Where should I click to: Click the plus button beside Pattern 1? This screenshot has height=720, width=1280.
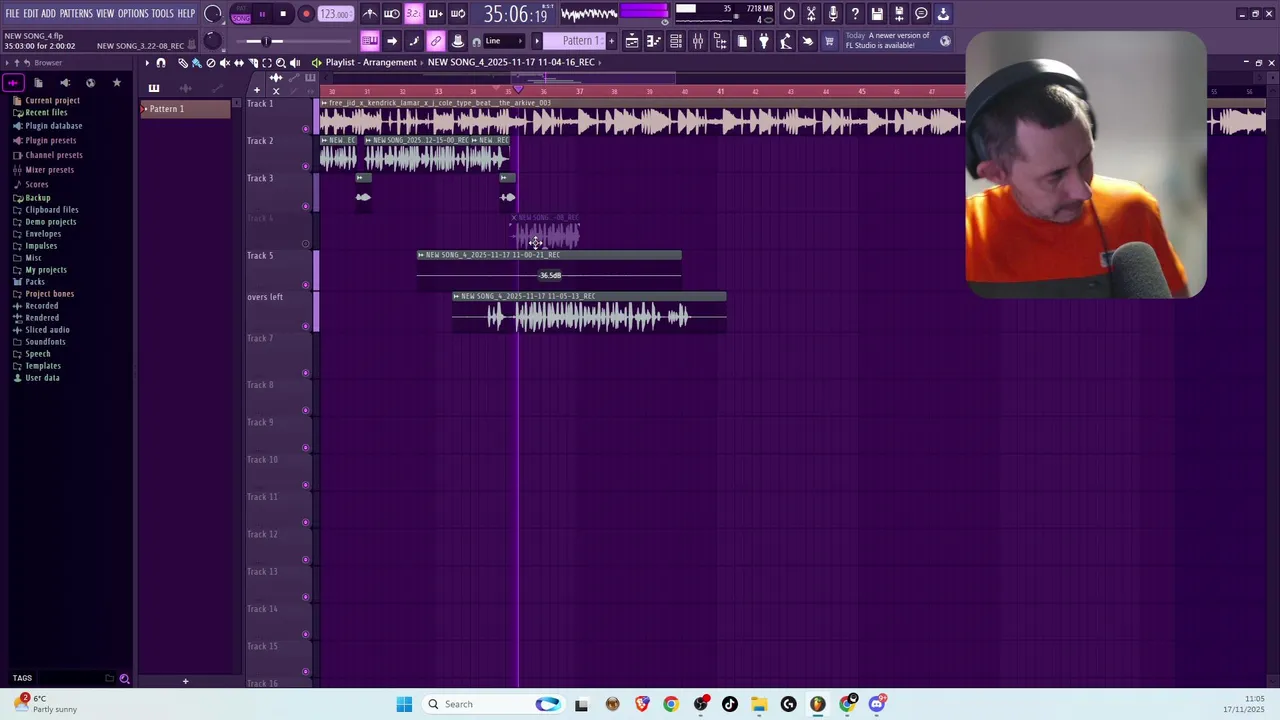point(610,41)
